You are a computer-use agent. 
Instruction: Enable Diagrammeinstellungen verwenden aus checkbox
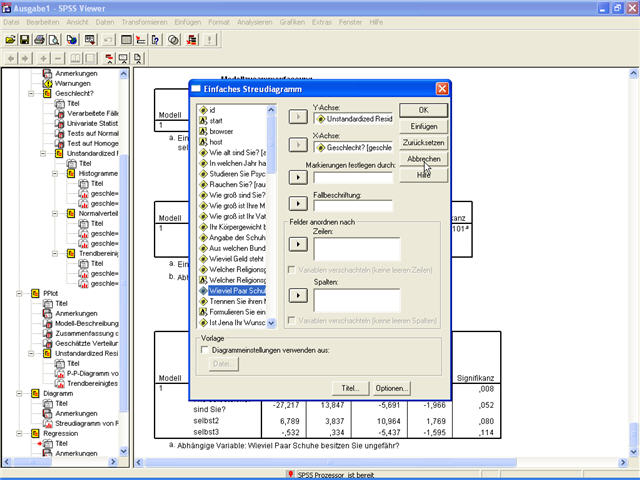(206, 352)
